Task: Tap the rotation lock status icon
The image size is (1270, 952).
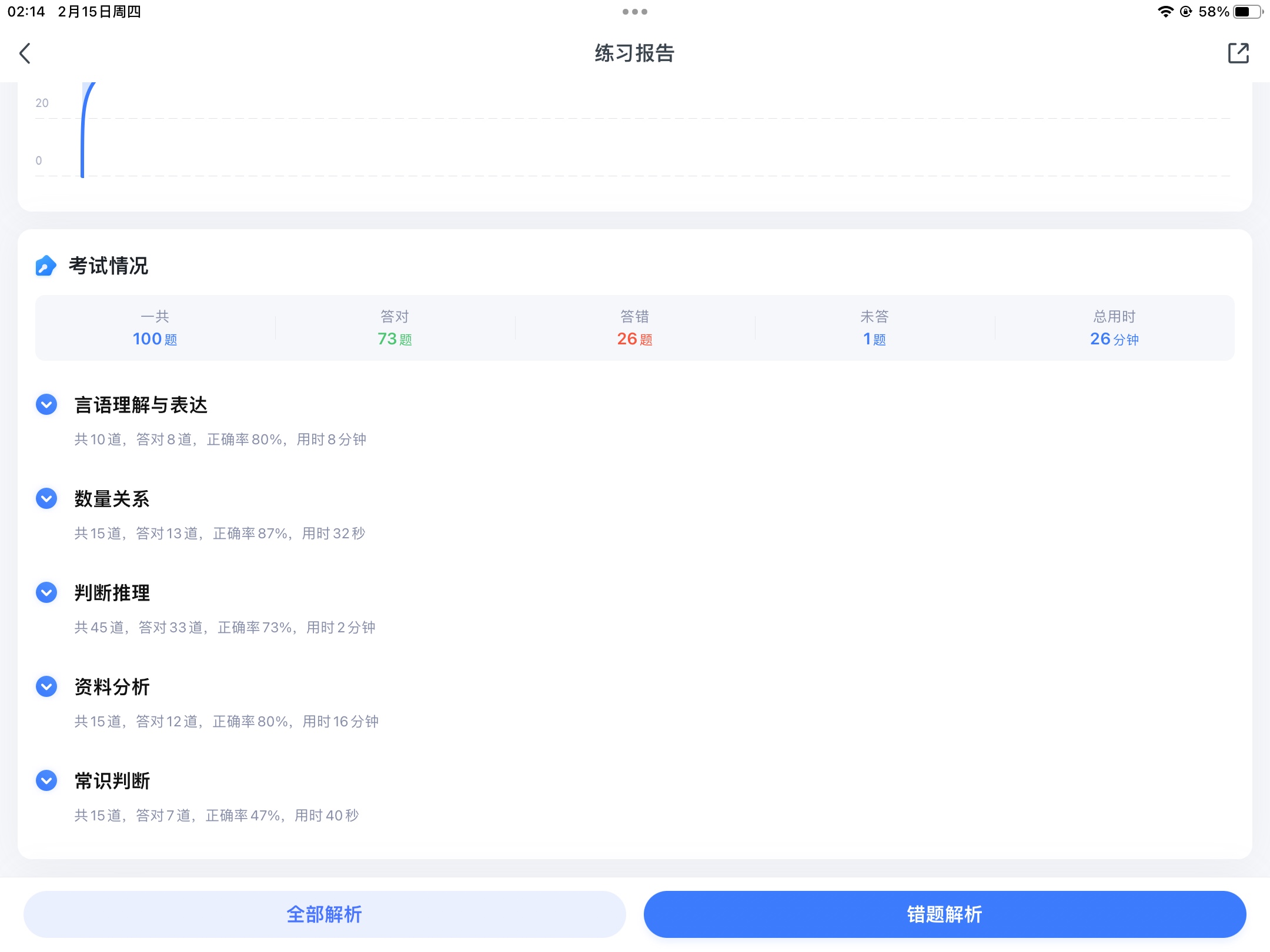Action: click(x=1186, y=12)
